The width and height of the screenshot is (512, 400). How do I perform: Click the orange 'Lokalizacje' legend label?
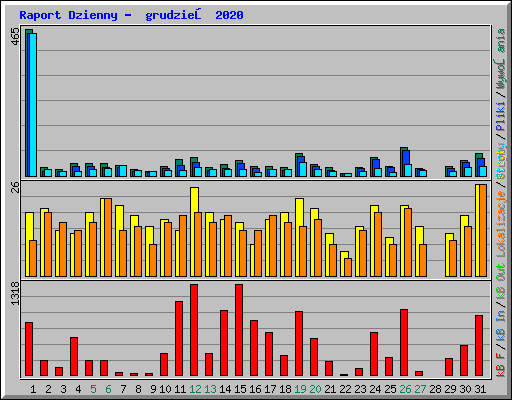pyautogui.click(x=501, y=224)
